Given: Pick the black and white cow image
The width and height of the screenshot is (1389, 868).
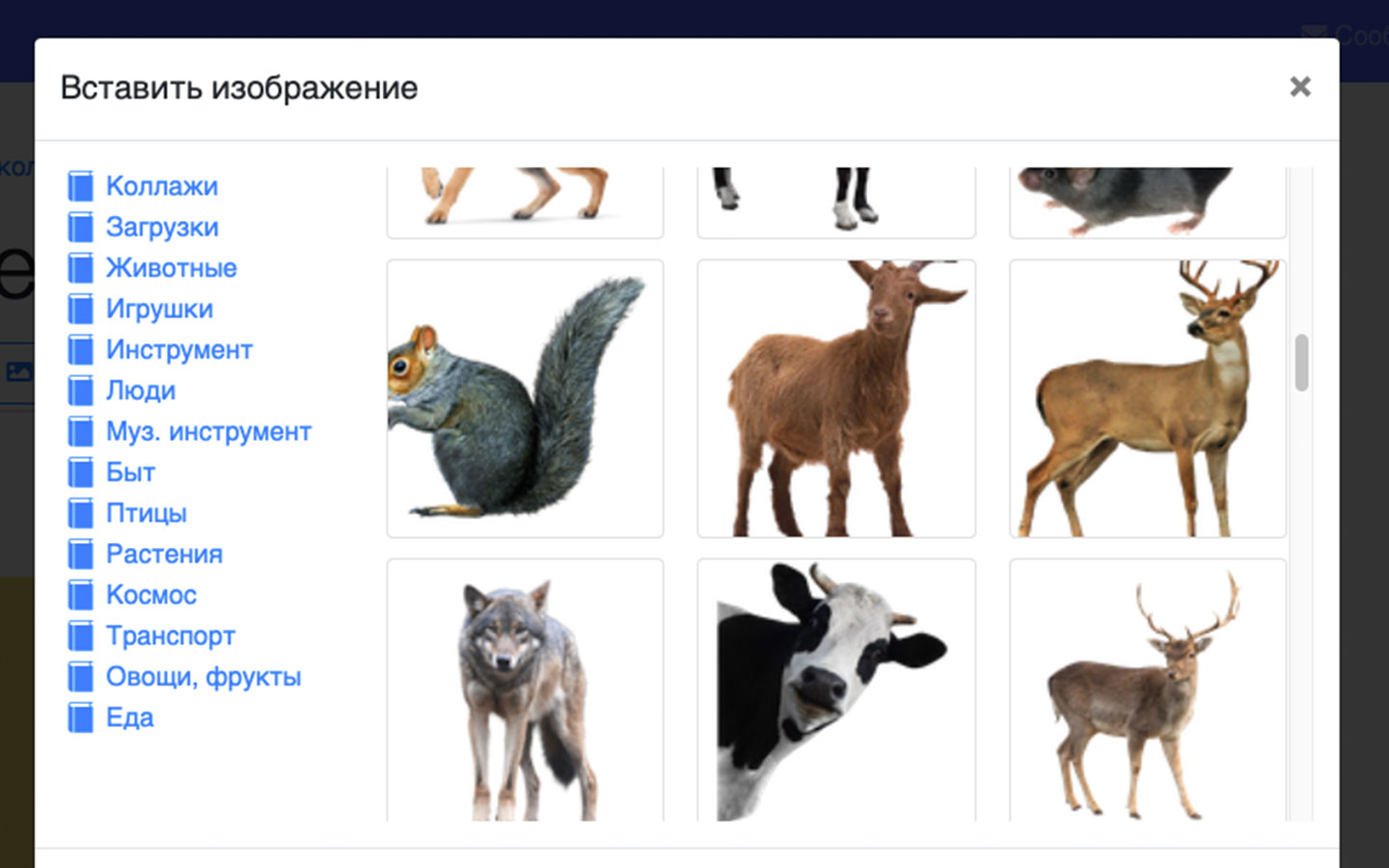Looking at the screenshot, I should click(x=836, y=691).
